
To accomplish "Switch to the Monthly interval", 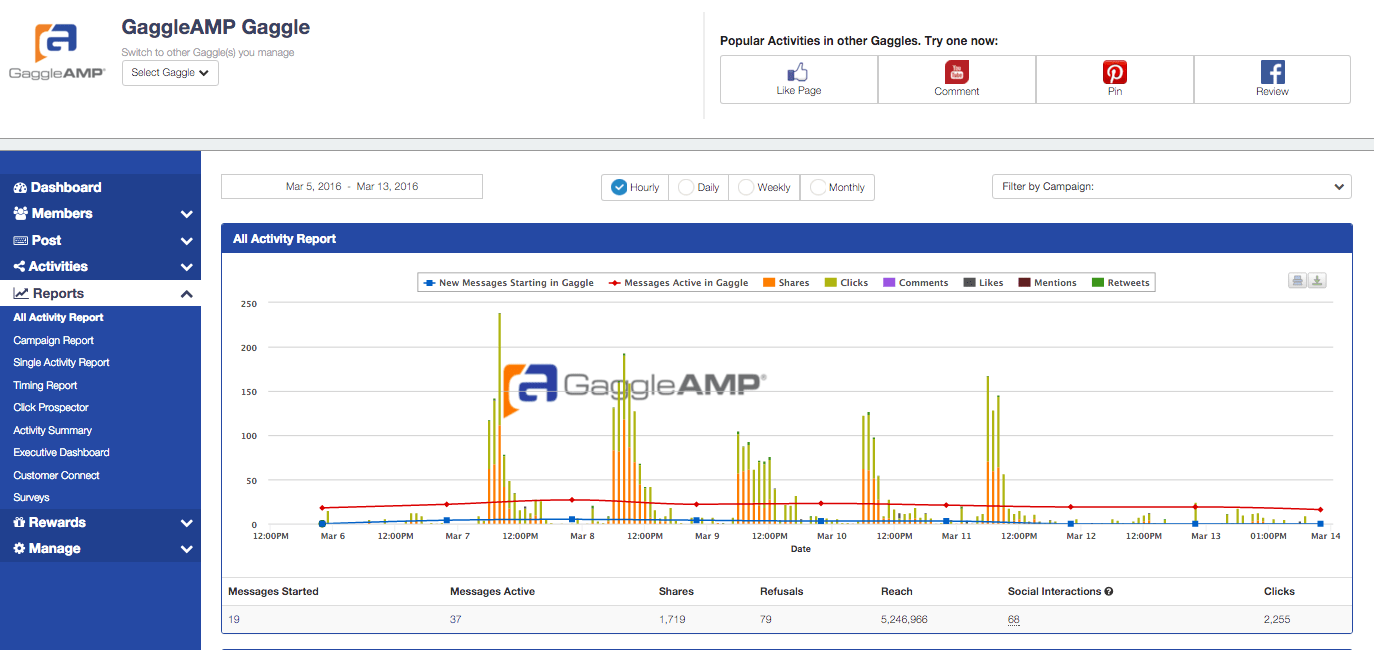I will [x=819, y=187].
